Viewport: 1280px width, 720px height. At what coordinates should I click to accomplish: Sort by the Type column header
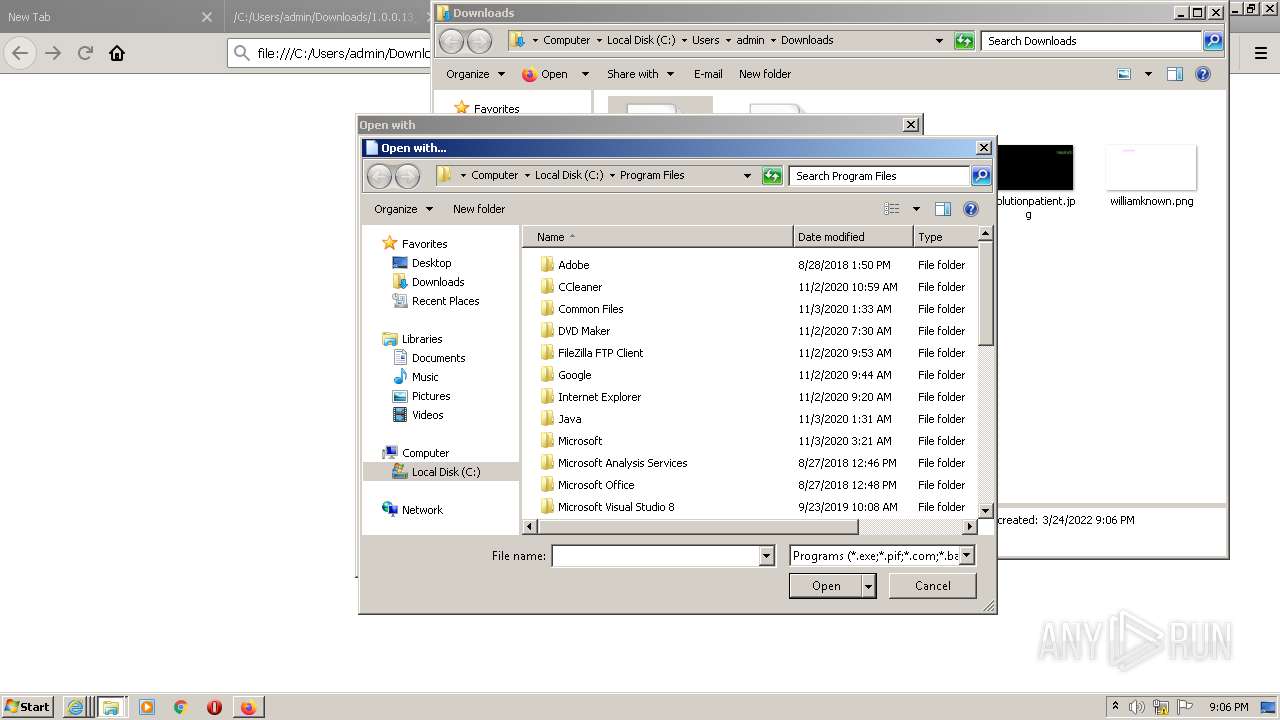(x=944, y=237)
